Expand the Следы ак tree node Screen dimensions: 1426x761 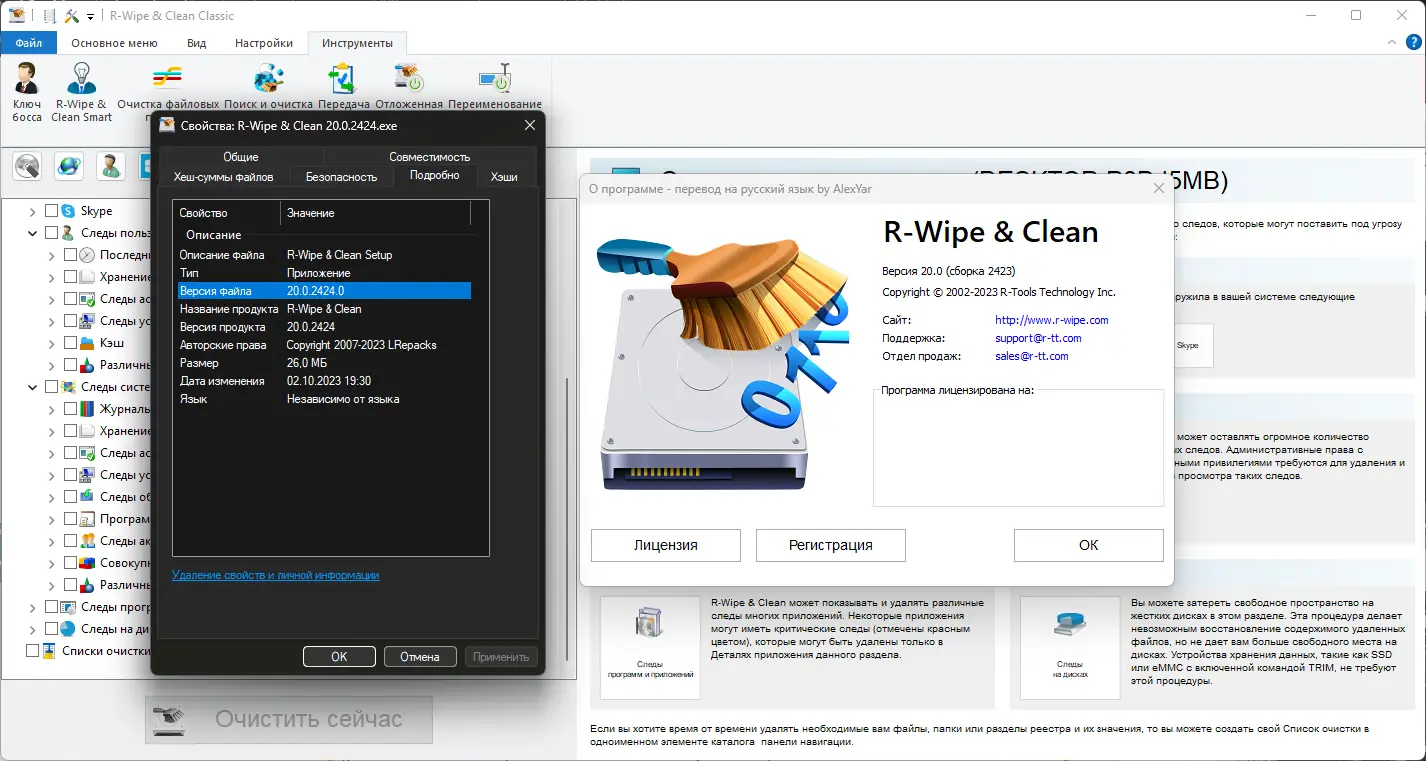point(51,541)
